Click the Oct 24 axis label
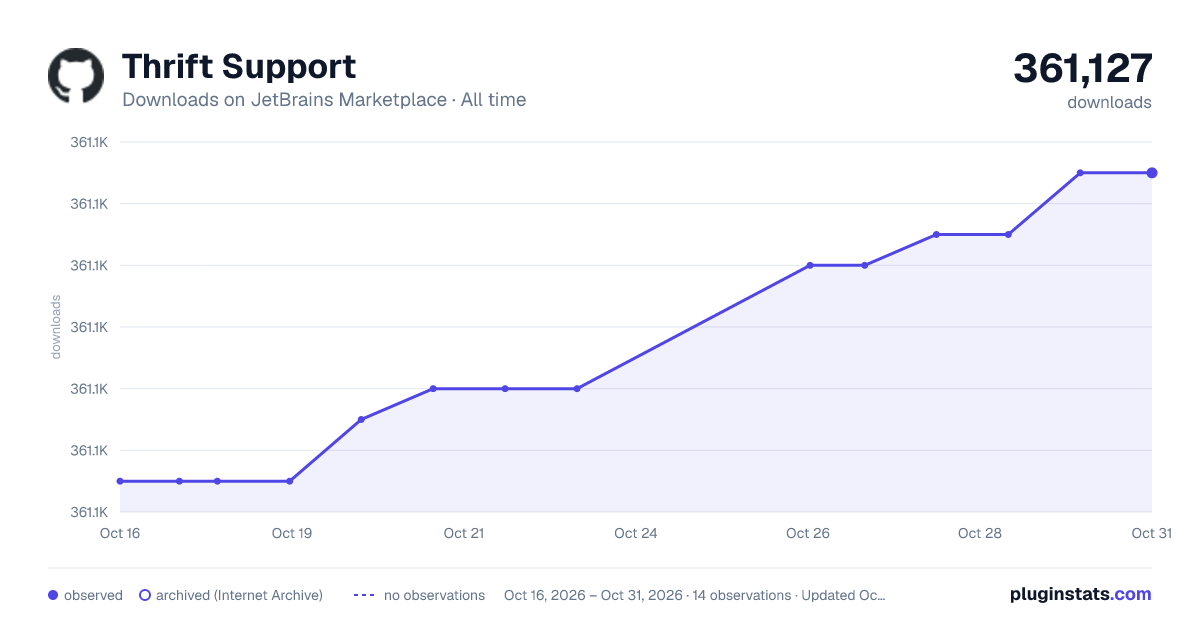Viewport: 1200px width, 630px height. pyautogui.click(x=636, y=533)
